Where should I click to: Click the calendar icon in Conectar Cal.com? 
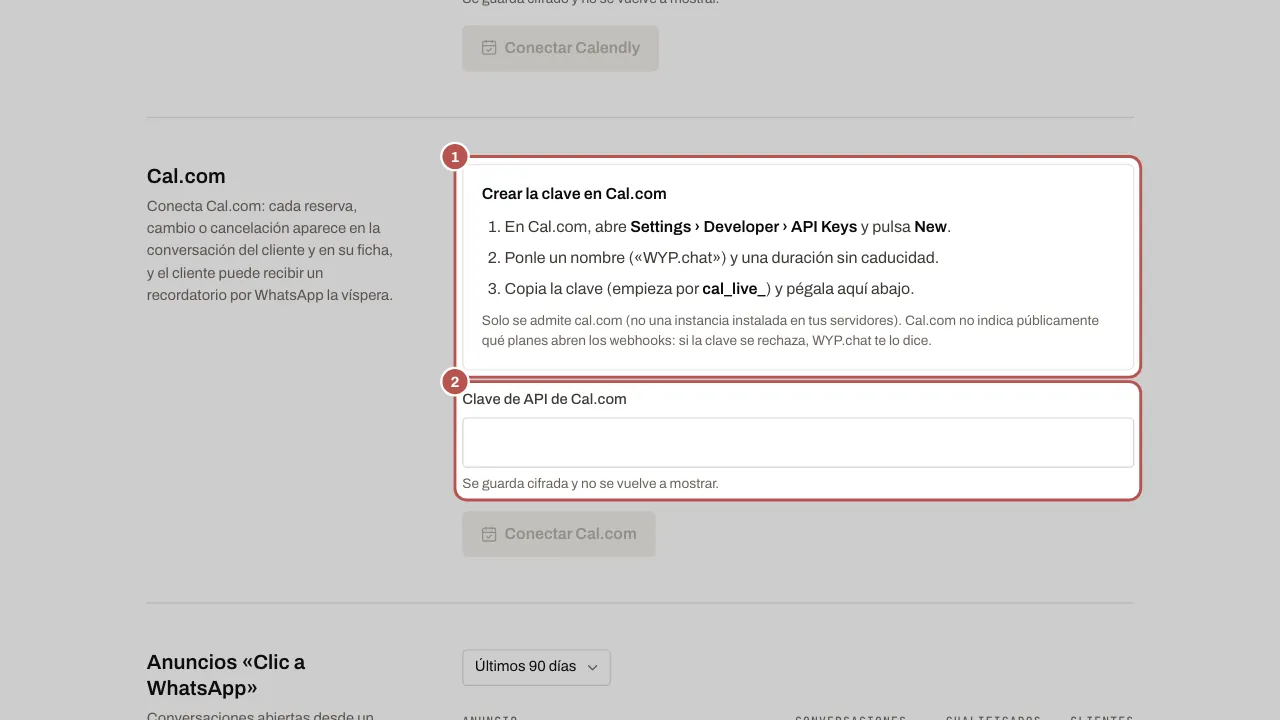[x=489, y=534]
